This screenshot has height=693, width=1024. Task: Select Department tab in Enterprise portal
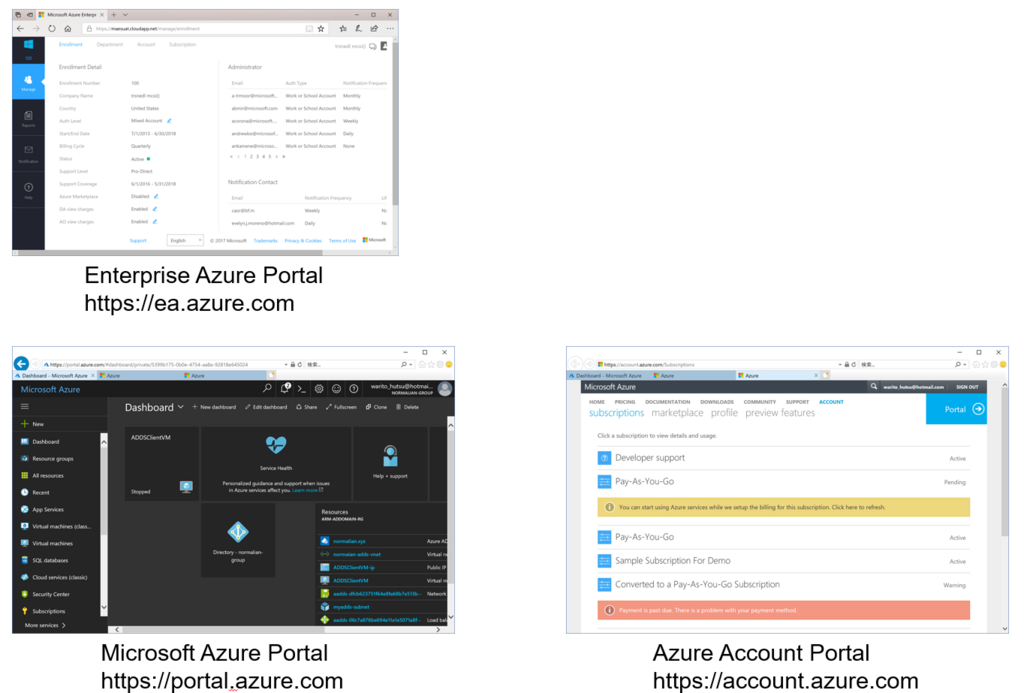tap(110, 44)
